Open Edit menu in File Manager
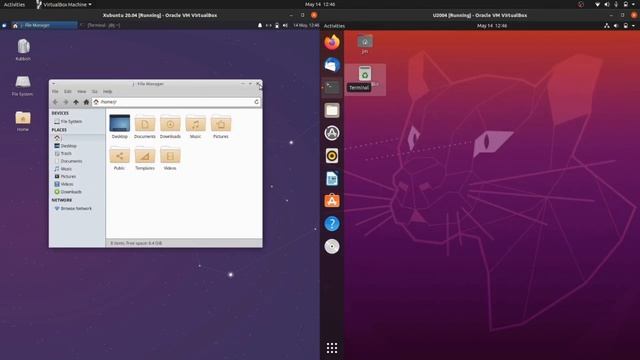The image size is (640, 360). click(x=68, y=91)
